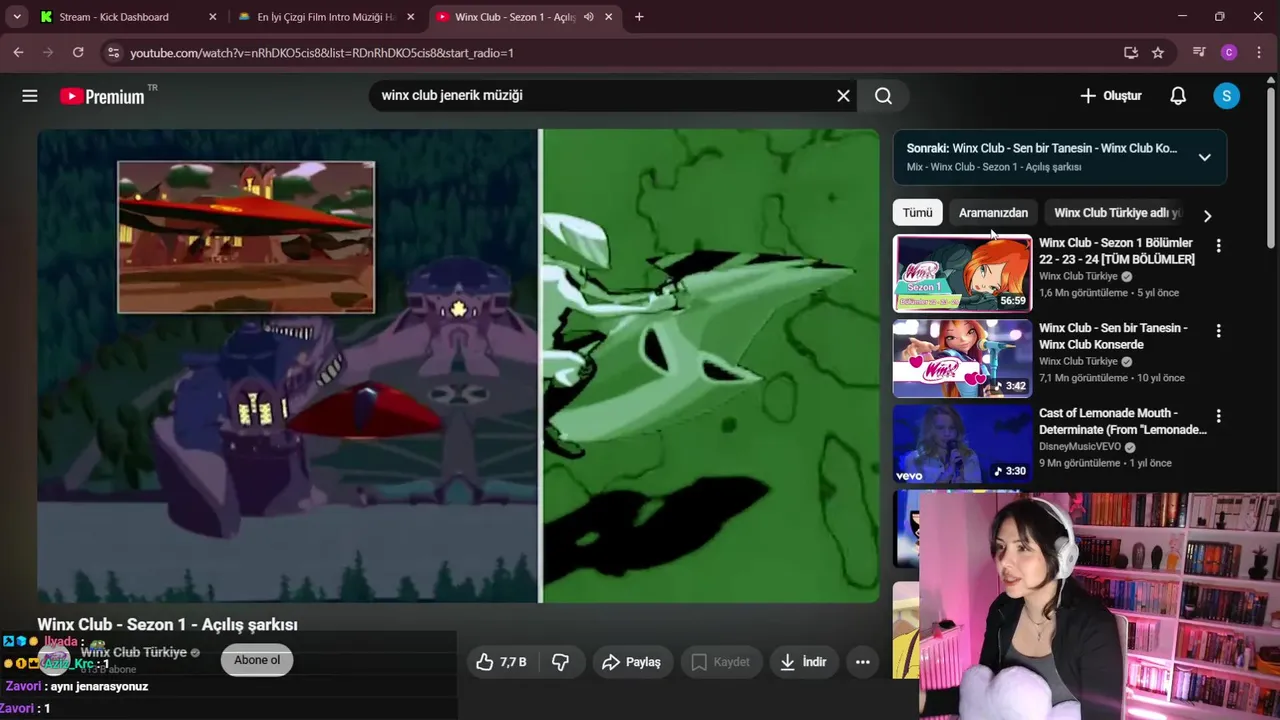The image size is (1280, 720).
Task: Click the İndir download button
Action: click(x=803, y=662)
